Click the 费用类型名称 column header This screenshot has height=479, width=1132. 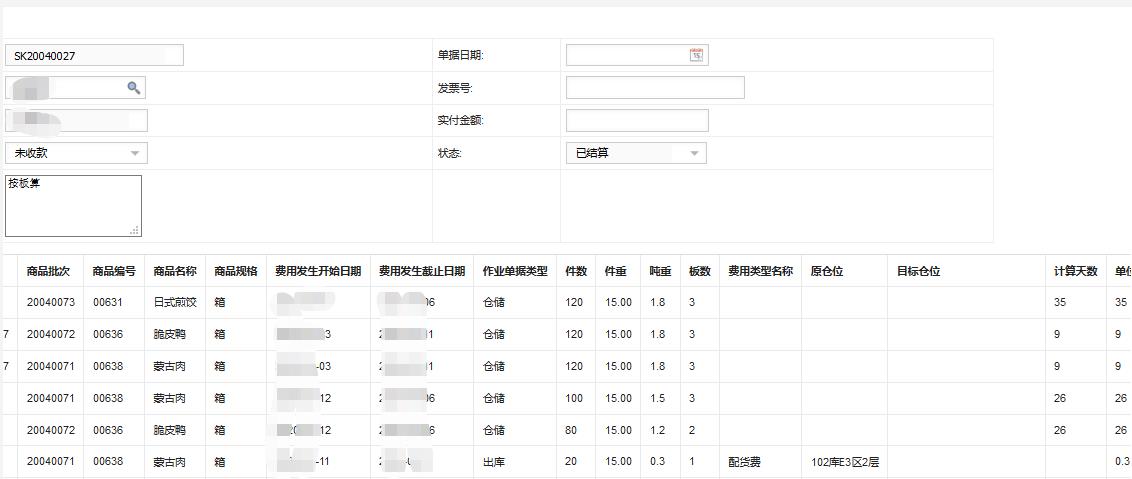point(760,271)
